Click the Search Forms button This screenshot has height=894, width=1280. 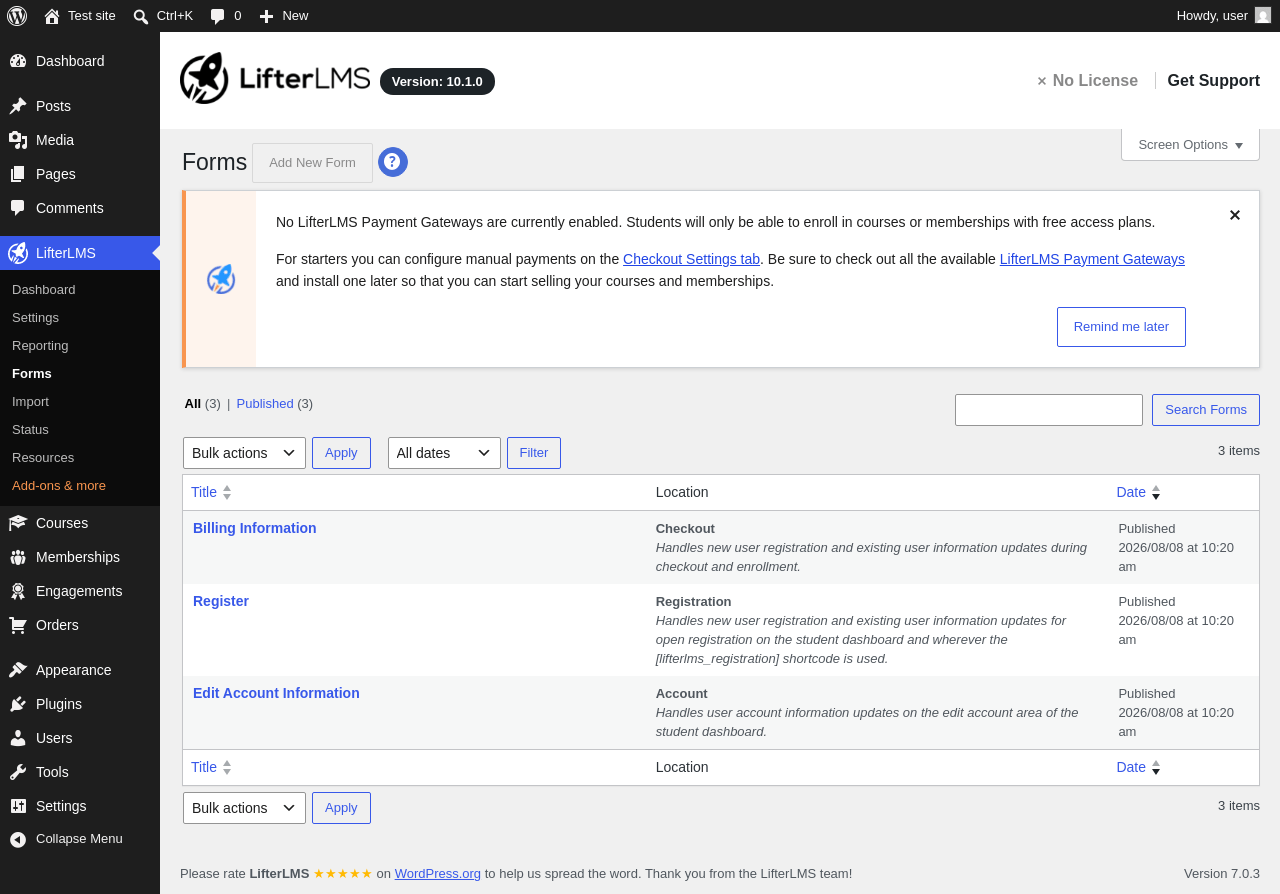pyautogui.click(x=1206, y=410)
